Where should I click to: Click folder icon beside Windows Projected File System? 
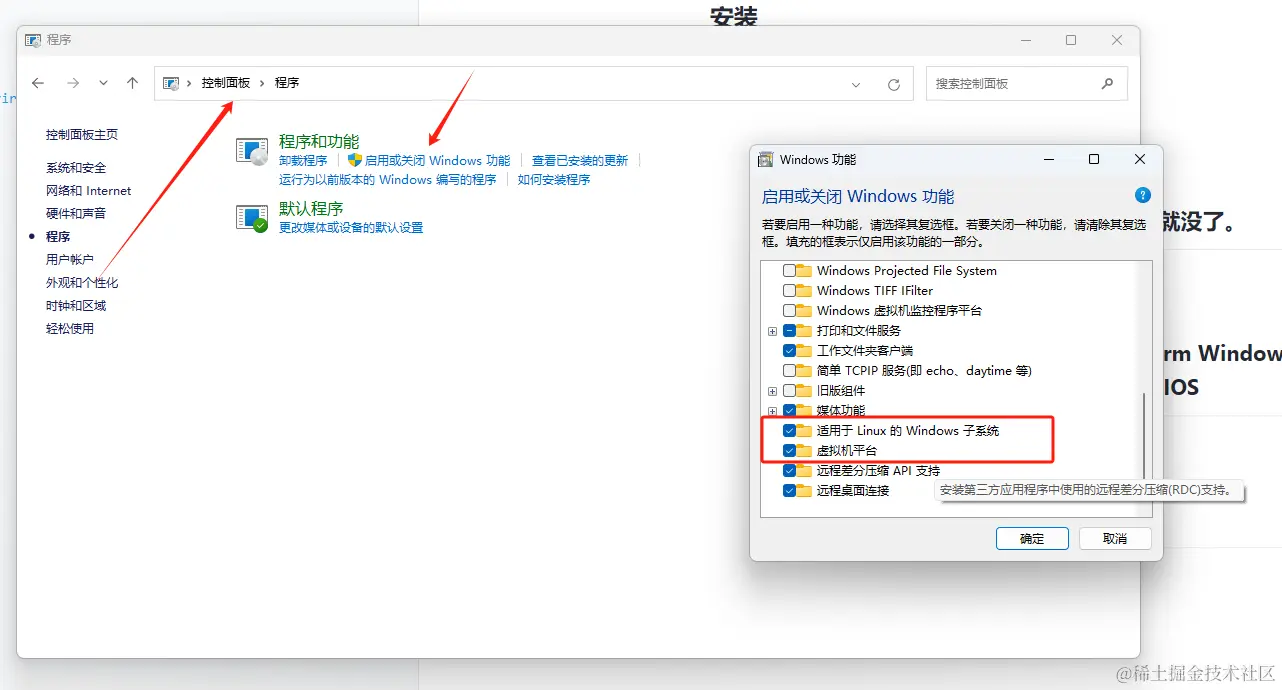(805, 271)
